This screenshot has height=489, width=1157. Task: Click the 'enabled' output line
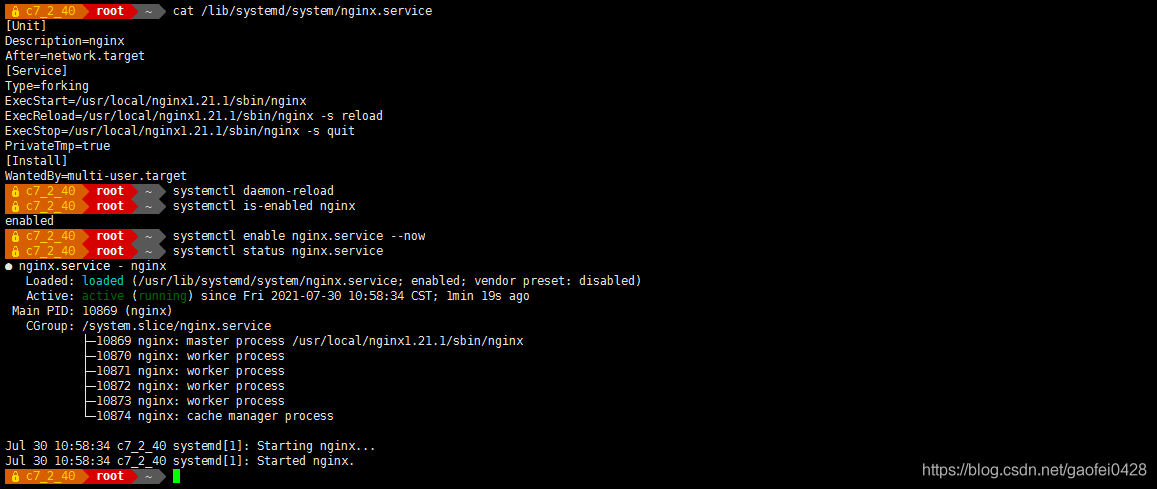(30, 221)
